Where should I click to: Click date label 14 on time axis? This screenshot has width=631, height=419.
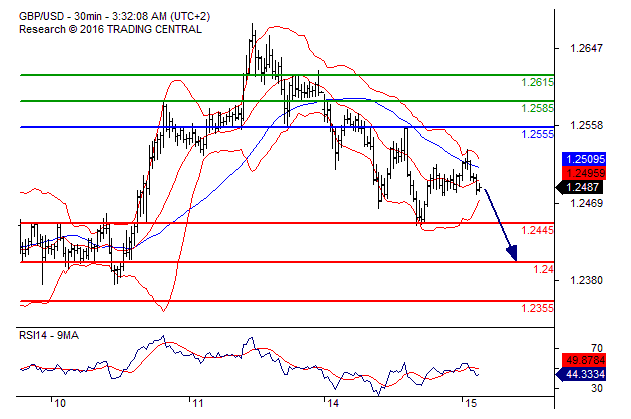tap(333, 403)
